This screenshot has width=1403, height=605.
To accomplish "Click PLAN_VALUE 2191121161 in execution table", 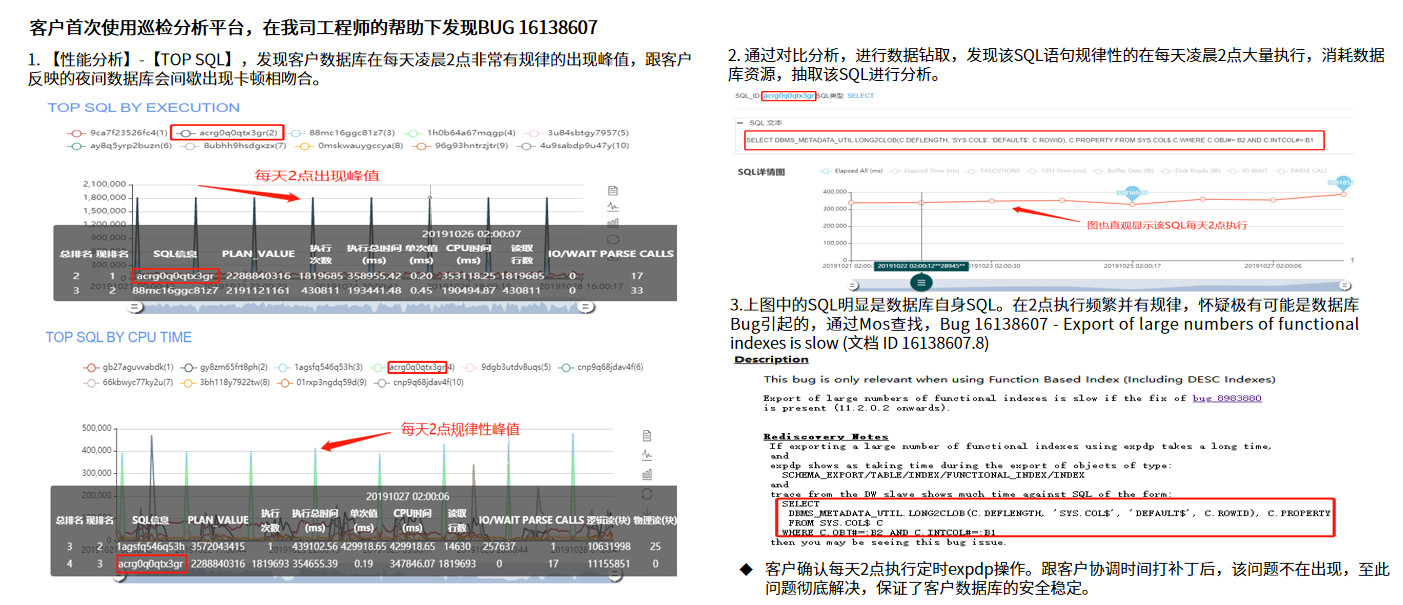I will point(258,290).
